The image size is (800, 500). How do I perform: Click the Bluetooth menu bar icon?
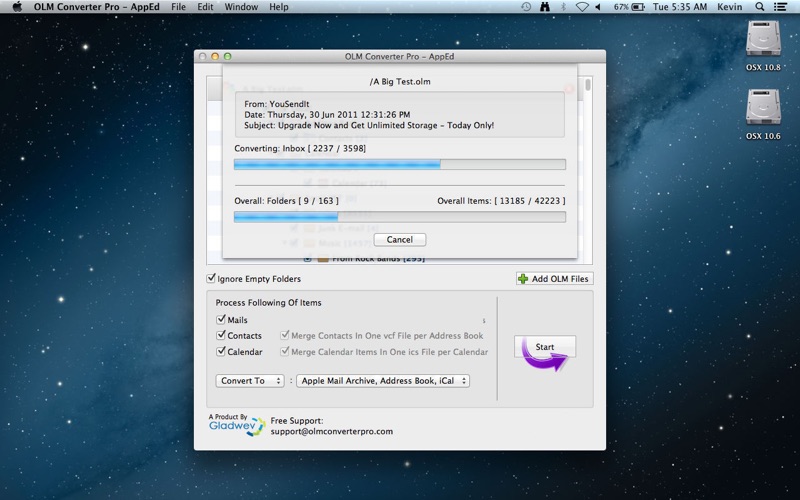pyautogui.click(x=563, y=7)
